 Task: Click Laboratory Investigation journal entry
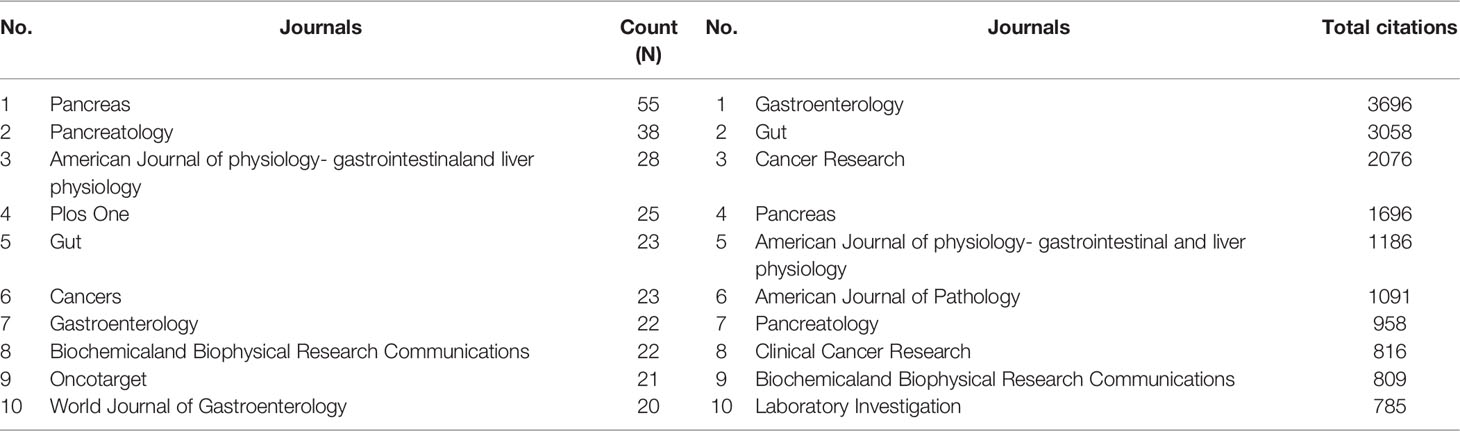[x=858, y=406]
